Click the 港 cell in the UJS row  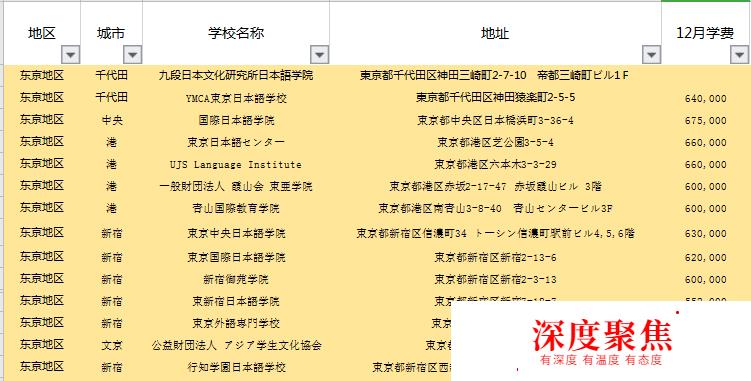click(x=112, y=164)
